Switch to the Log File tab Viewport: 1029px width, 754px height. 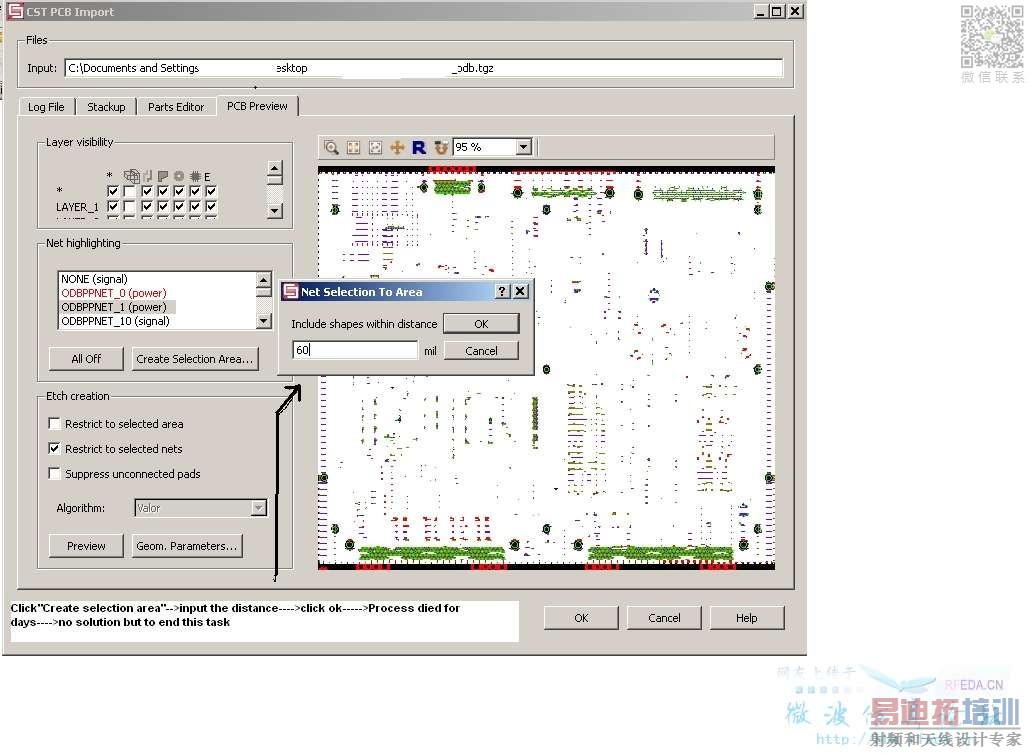click(x=46, y=107)
